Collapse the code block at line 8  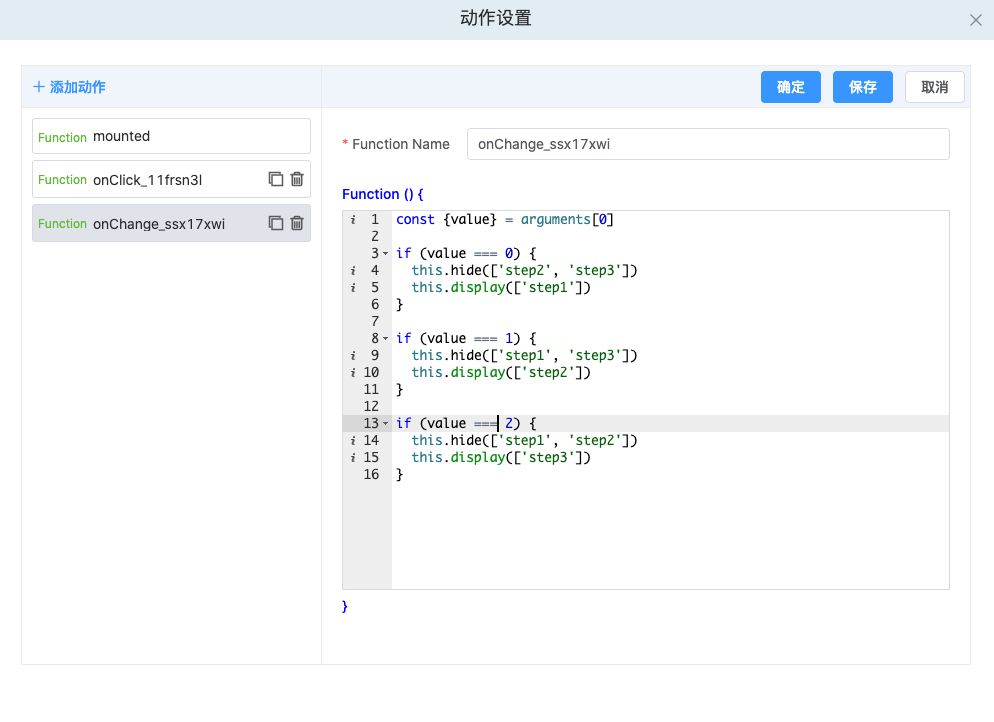tap(385, 338)
